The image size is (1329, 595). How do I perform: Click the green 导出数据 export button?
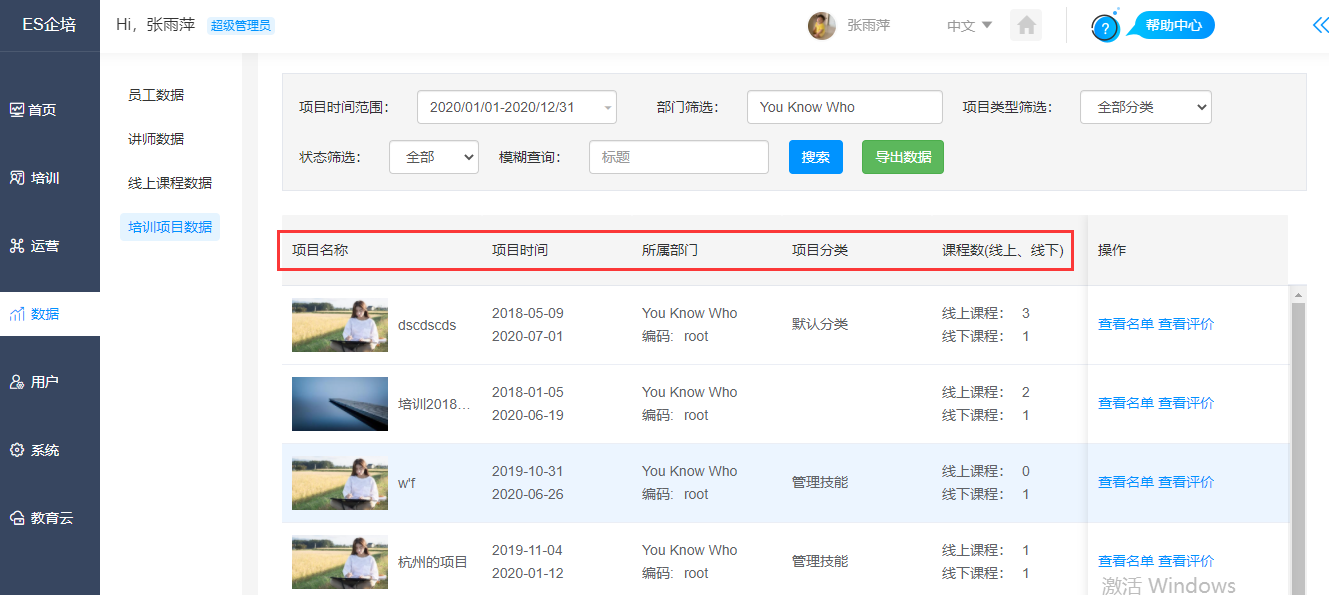click(x=903, y=157)
